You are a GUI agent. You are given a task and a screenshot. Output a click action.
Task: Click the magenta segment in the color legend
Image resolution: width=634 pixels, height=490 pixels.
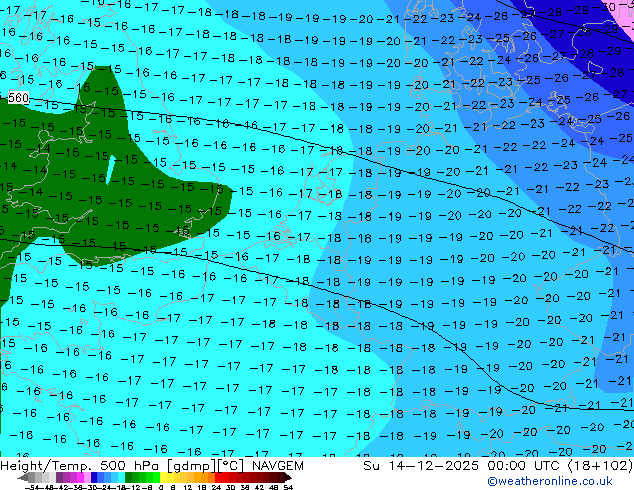tap(77, 478)
